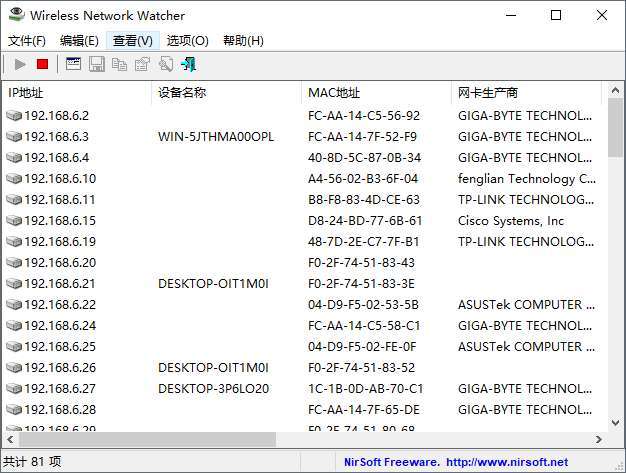Click device icon for 192.168.6.22
This screenshot has height=473, width=626.
click(14, 305)
